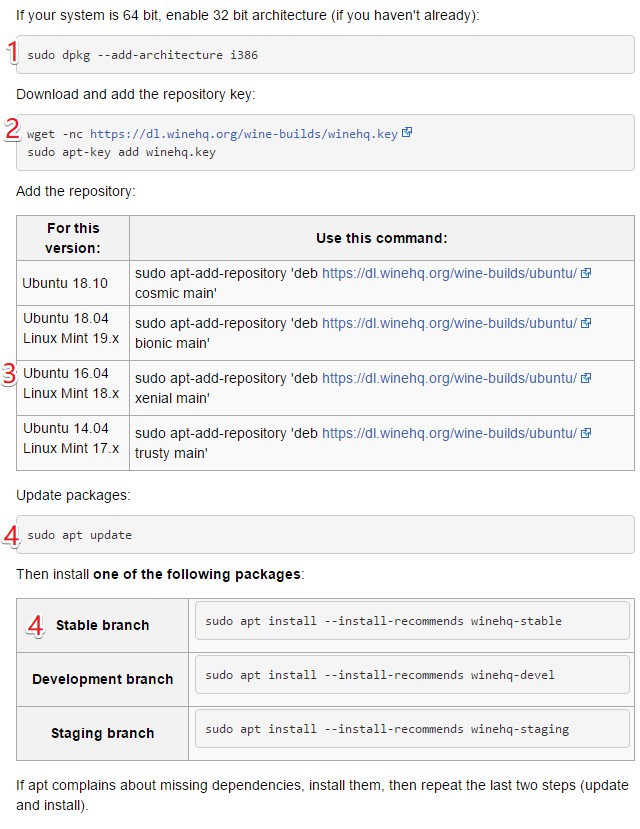Open repository URL in Ubuntu 18.10 row
Screen dimensions: 640x829
pos(449,273)
